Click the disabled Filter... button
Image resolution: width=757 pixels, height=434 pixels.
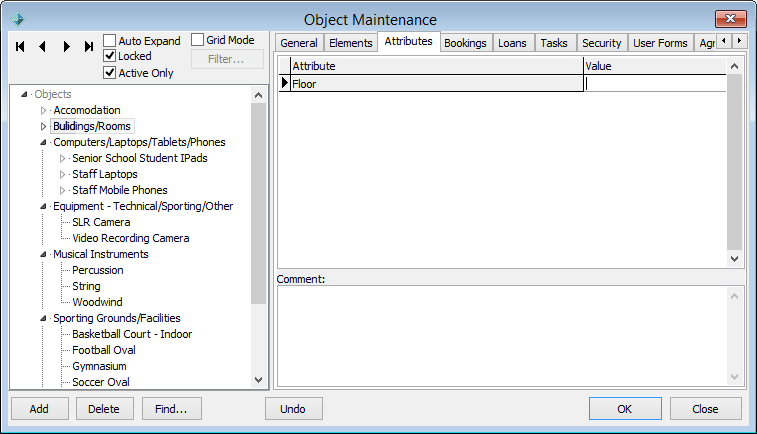(x=227, y=59)
